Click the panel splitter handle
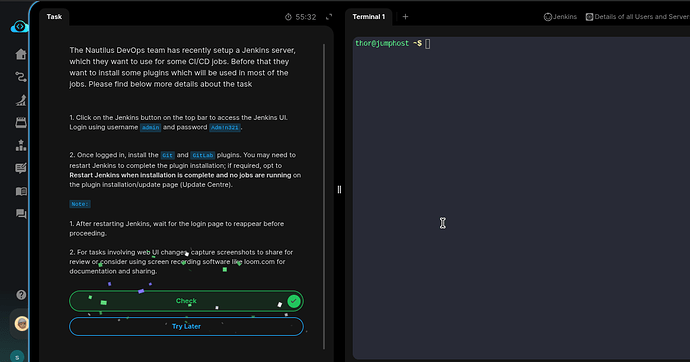 pos(339,190)
